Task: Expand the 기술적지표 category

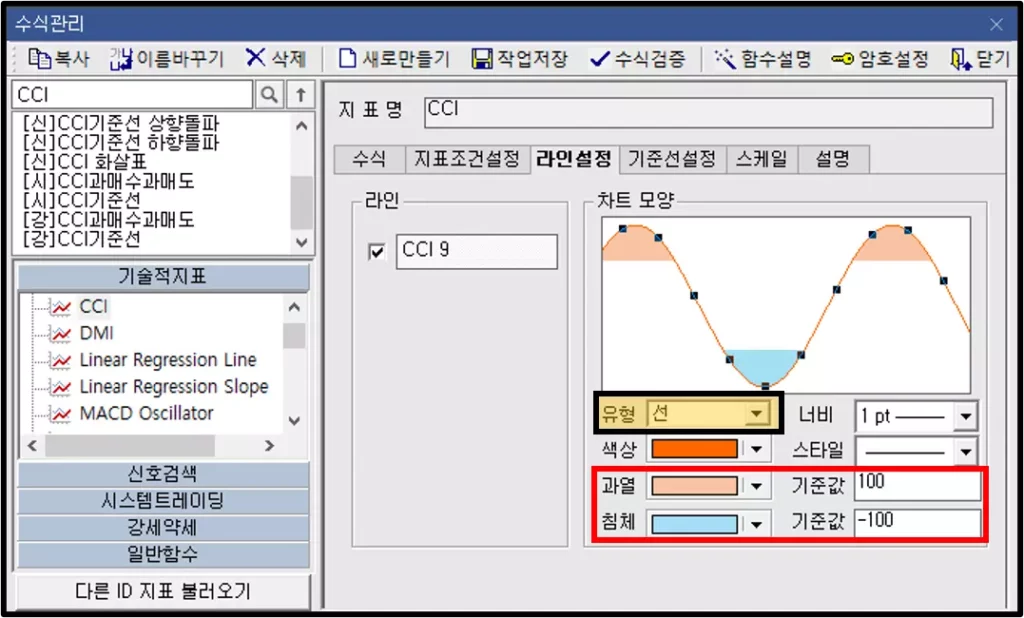Action: click(x=163, y=276)
